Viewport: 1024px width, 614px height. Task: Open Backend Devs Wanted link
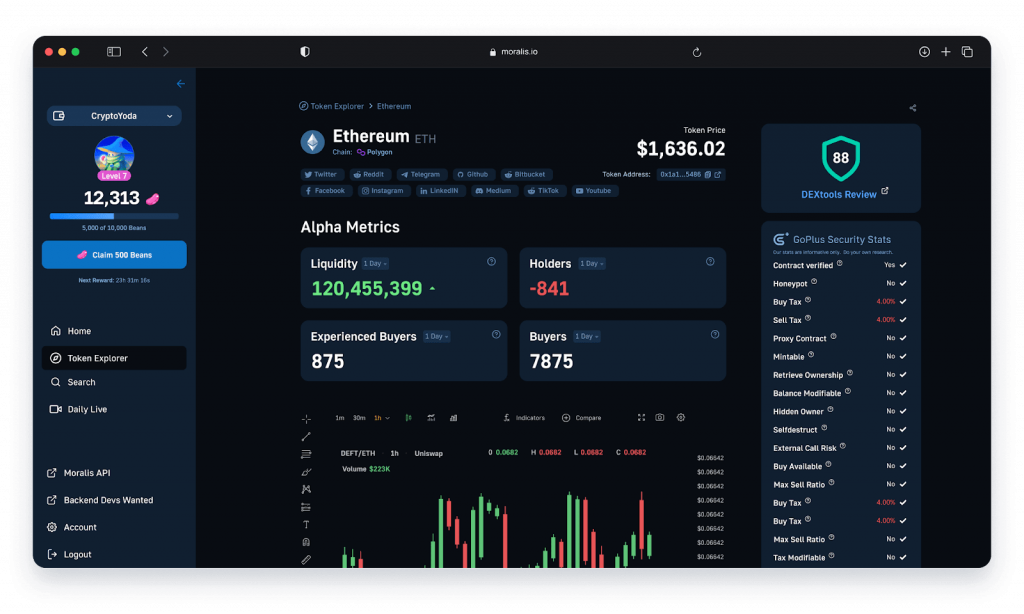point(100,500)
